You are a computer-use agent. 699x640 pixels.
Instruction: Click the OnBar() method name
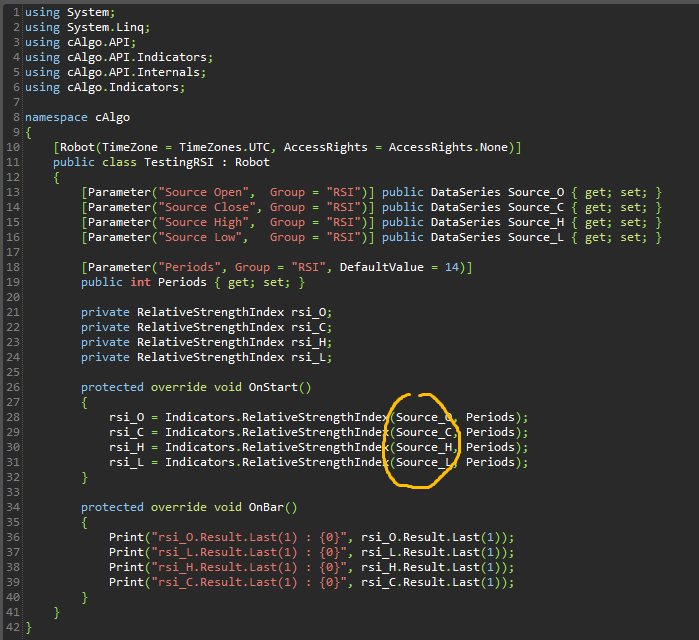(272, 507)
